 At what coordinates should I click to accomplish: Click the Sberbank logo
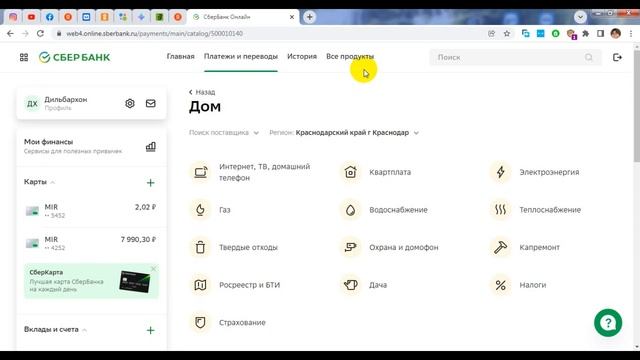pos(74,58)
